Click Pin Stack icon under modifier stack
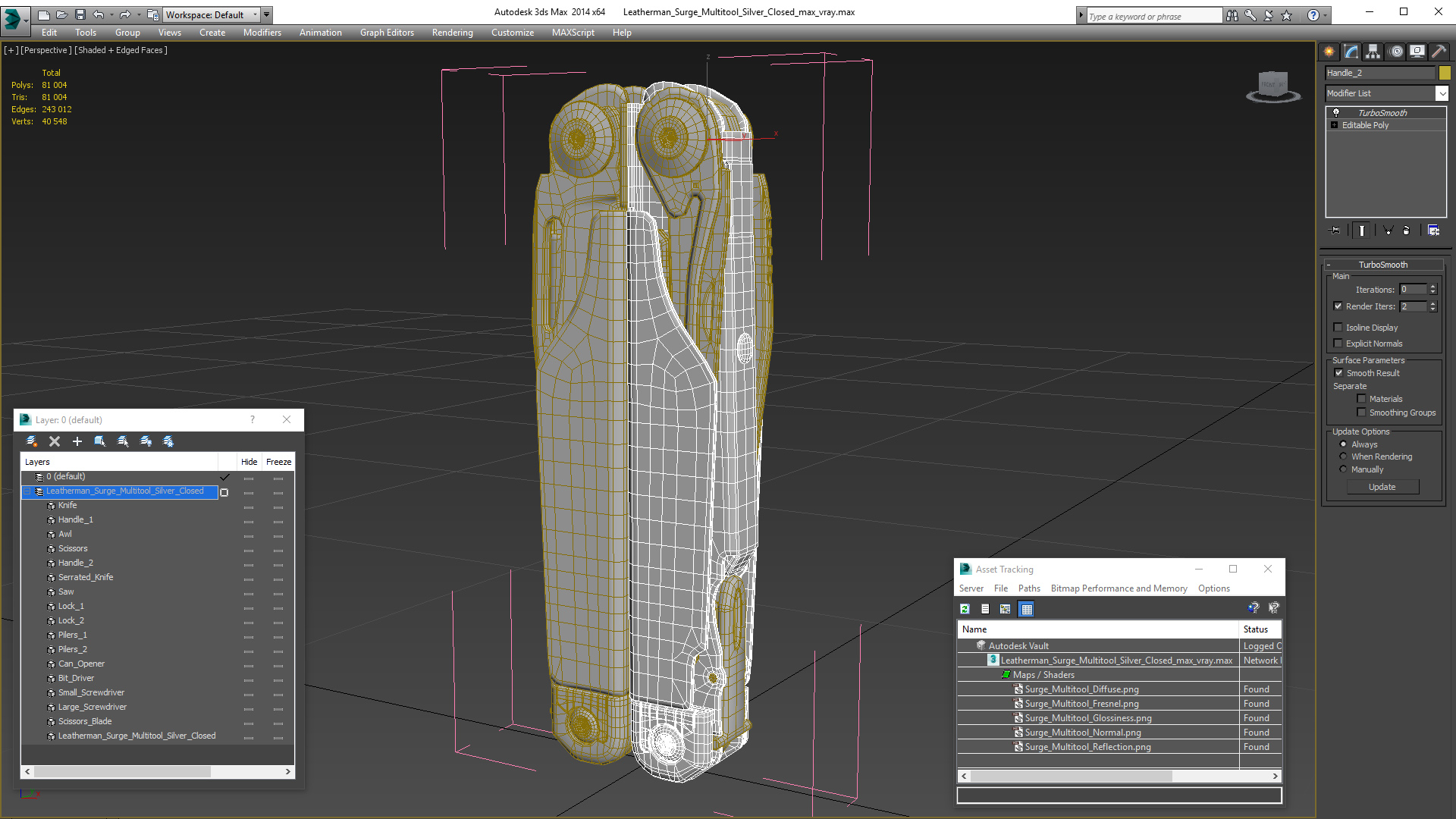 [x=1335, y=231]
